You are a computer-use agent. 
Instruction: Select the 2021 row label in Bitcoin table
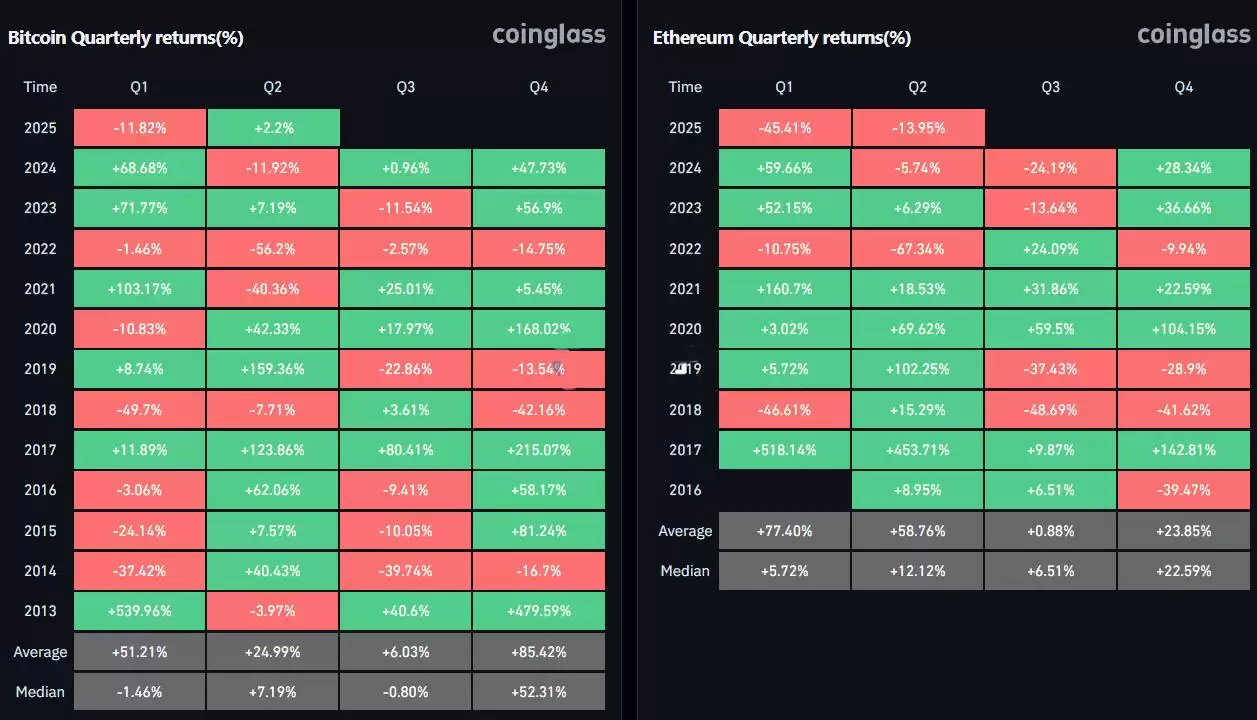40,289
